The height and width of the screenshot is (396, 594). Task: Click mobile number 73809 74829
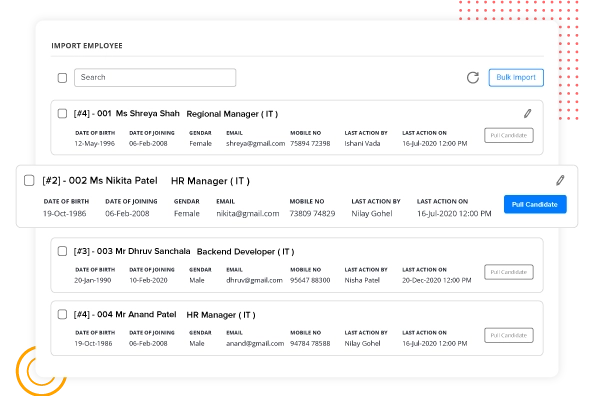point(313,214)
